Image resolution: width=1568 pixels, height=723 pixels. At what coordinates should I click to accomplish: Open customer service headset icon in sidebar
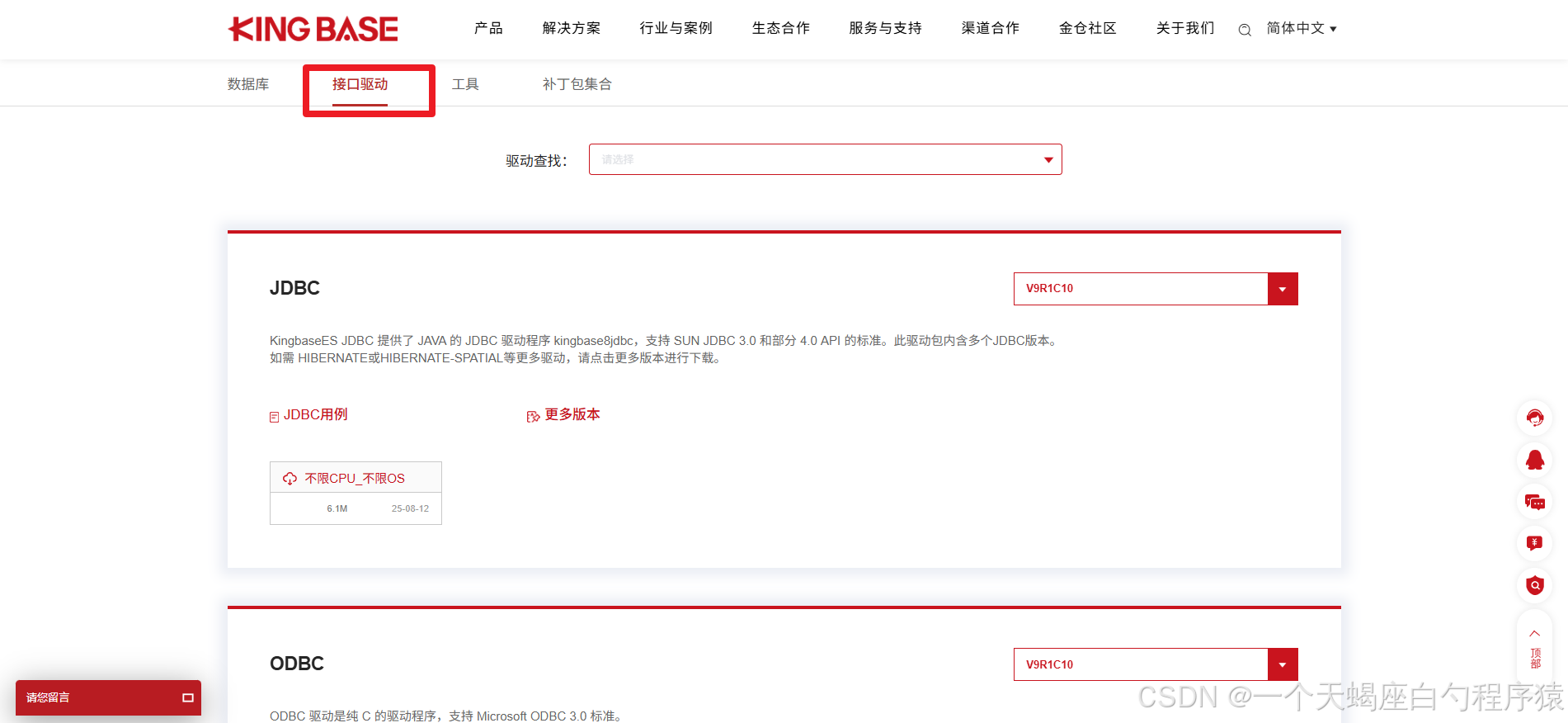click(1535, 418)
